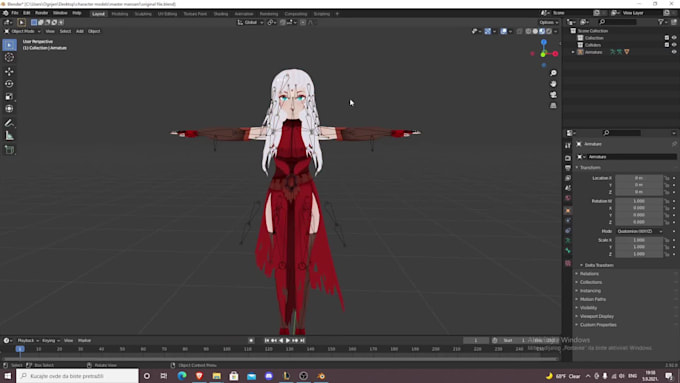This screenshot has width=680, height=383.
Task: Switch to rendered viewport shading
Action: tap(549, 31)
